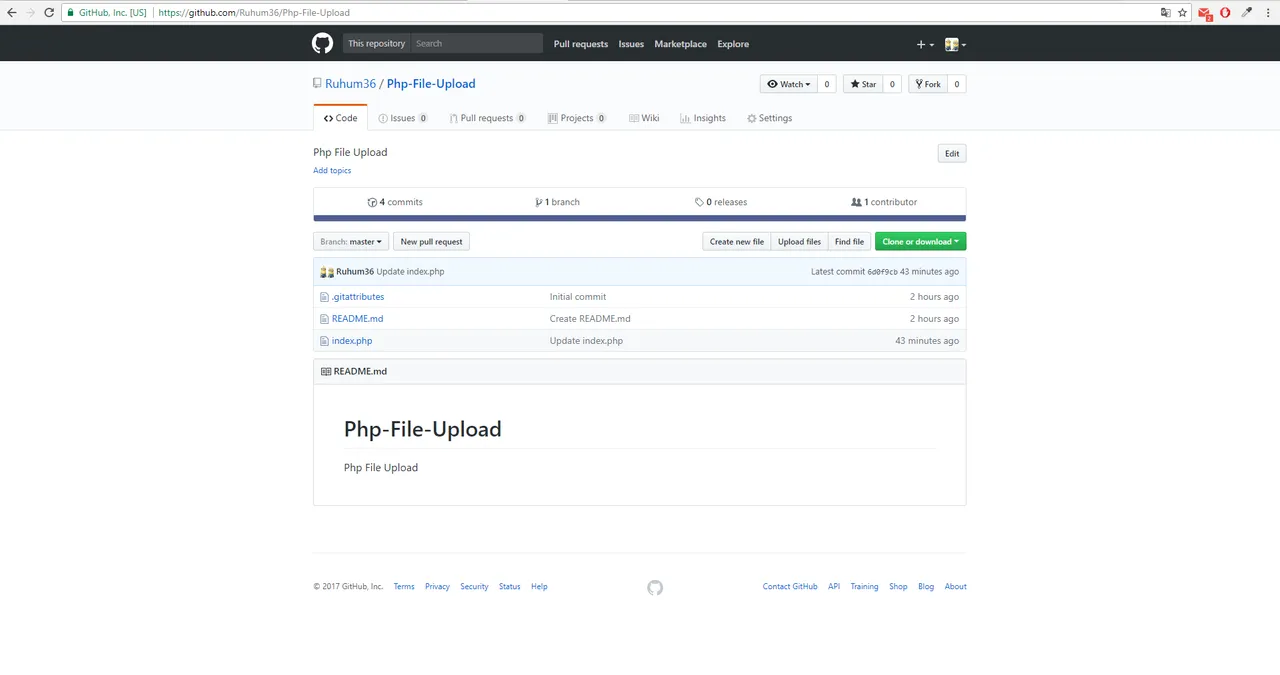View the 1 contributor link
This screenshot has height=675, width=1280.
pyautogui.click(x=884, y=202)
